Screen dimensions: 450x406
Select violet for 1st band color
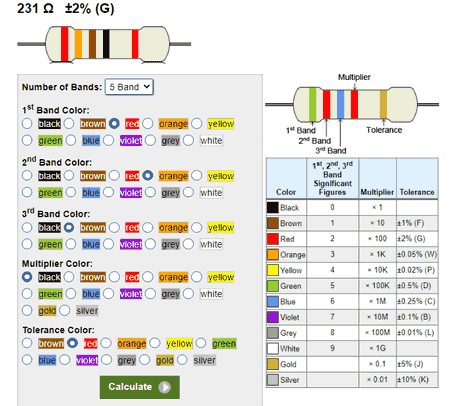[108, 140]
